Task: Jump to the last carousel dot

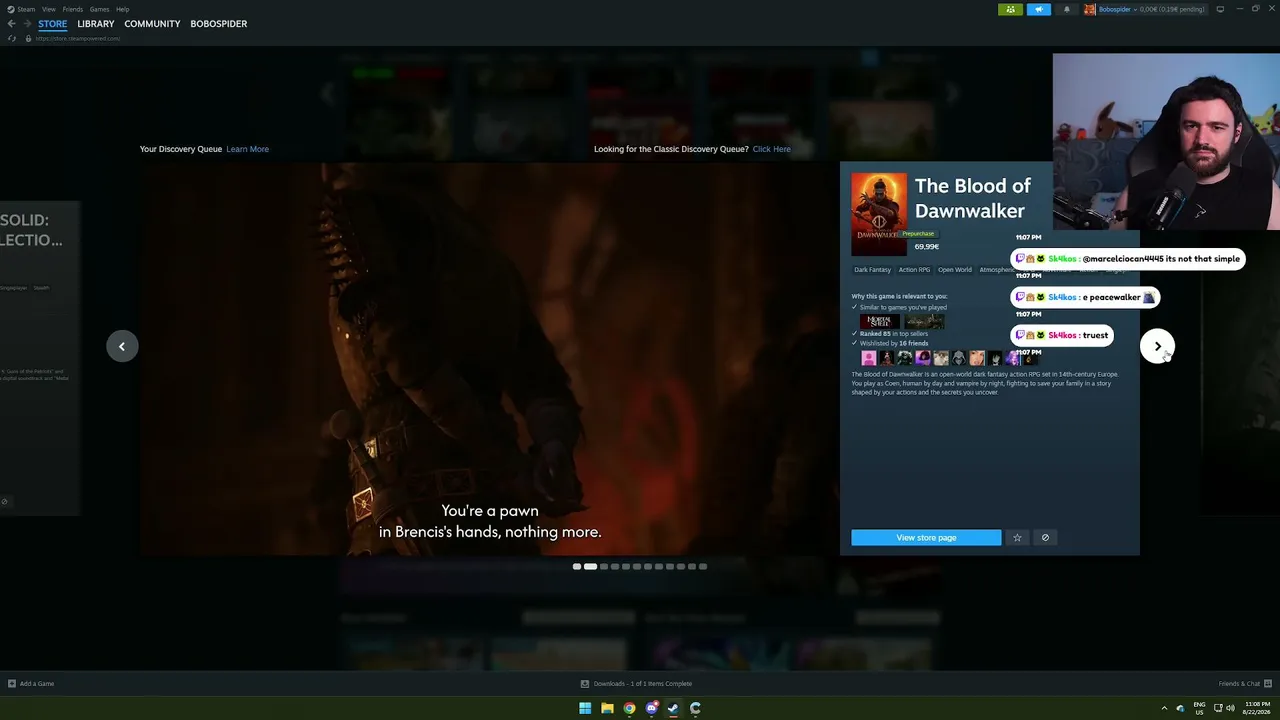Action: pos(703,567)
